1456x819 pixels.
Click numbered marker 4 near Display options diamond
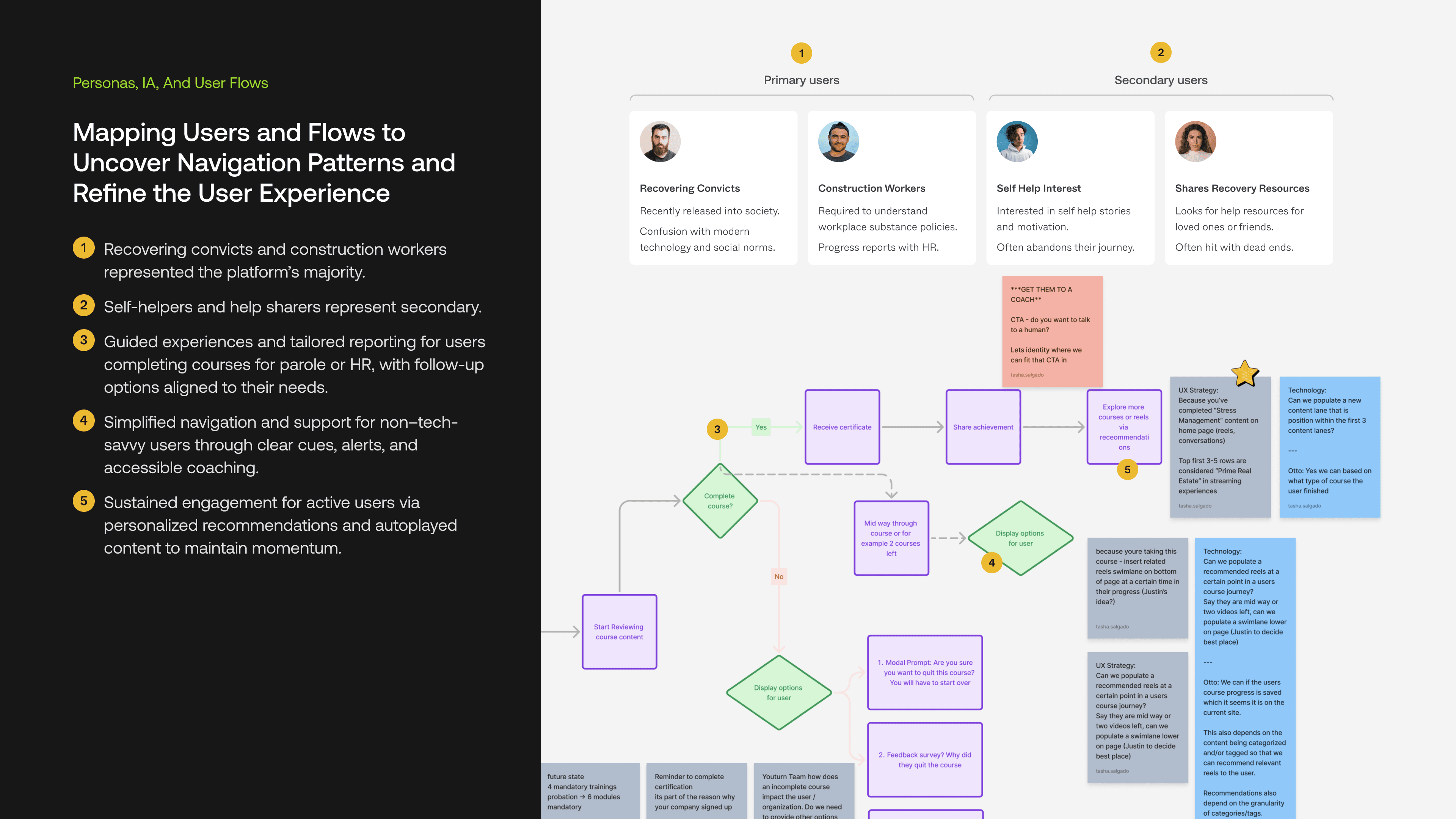(x=992, y=562)
